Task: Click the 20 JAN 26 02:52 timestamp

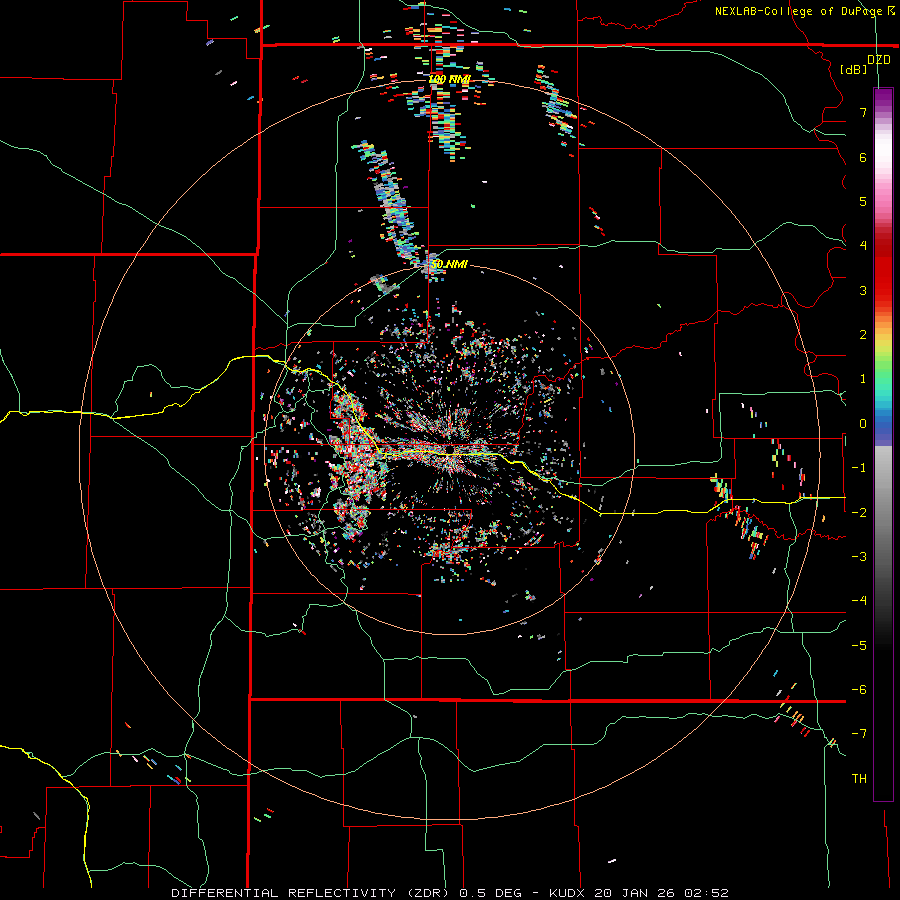Action: [x=661, y=893]
